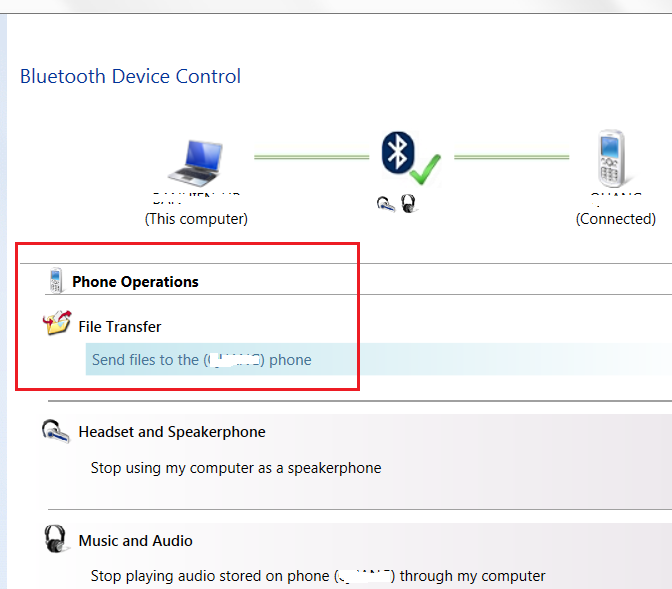Click the Phone Operations section header
Screen dimensions: 672x589
(135, 282)
